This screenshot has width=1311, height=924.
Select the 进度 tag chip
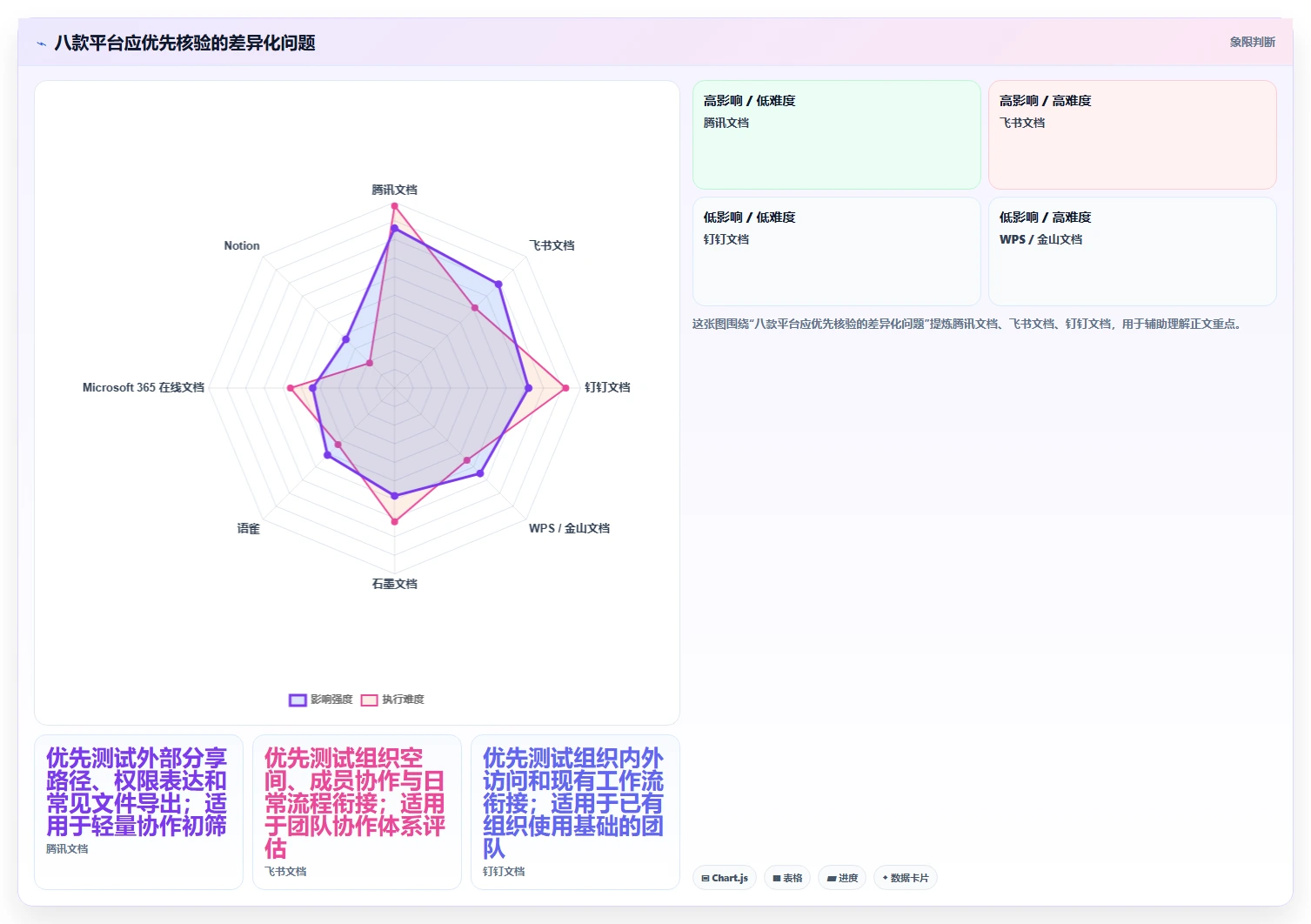coord(842,878)
